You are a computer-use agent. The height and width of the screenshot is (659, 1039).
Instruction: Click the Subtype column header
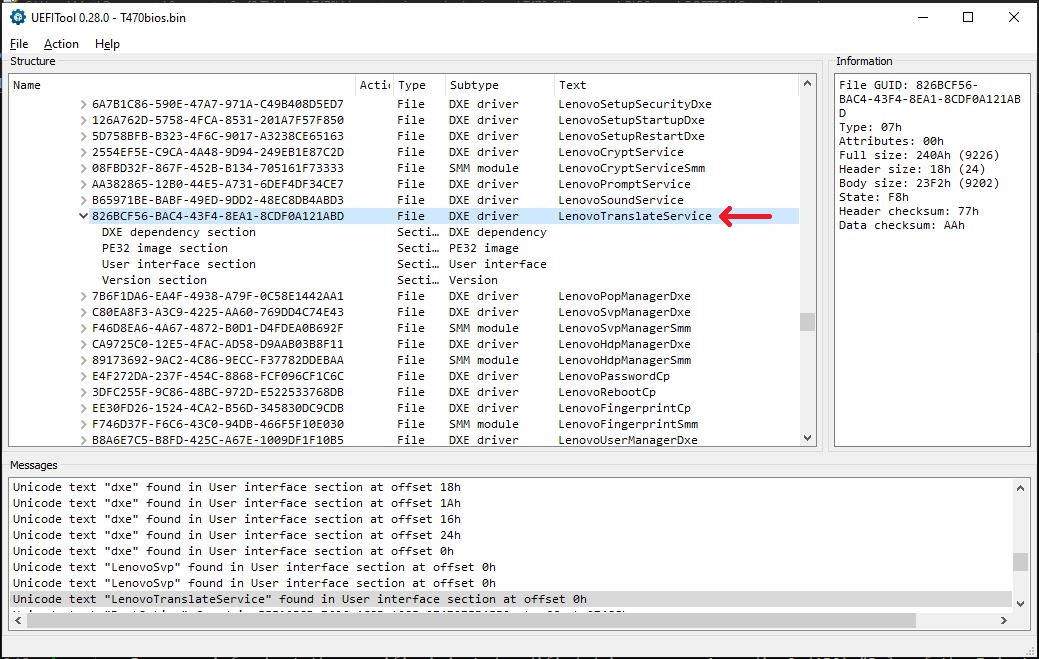[500, 85]
